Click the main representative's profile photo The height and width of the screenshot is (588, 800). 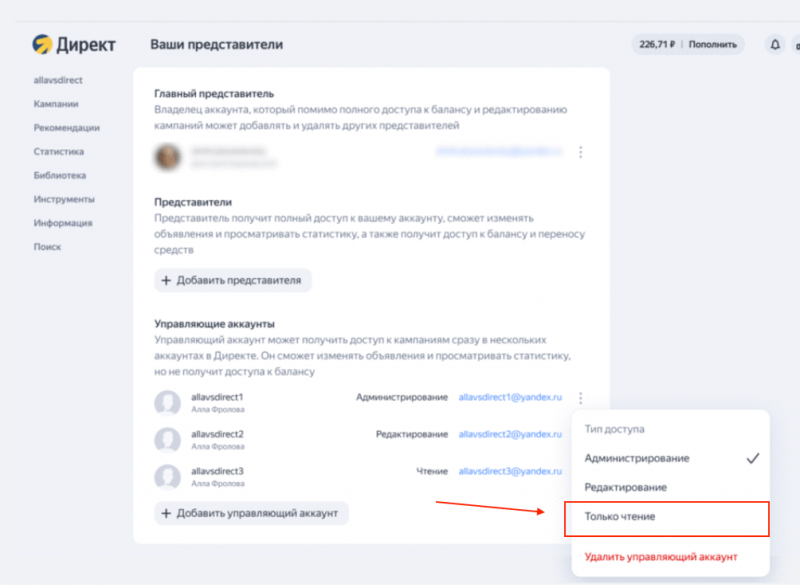166,155
